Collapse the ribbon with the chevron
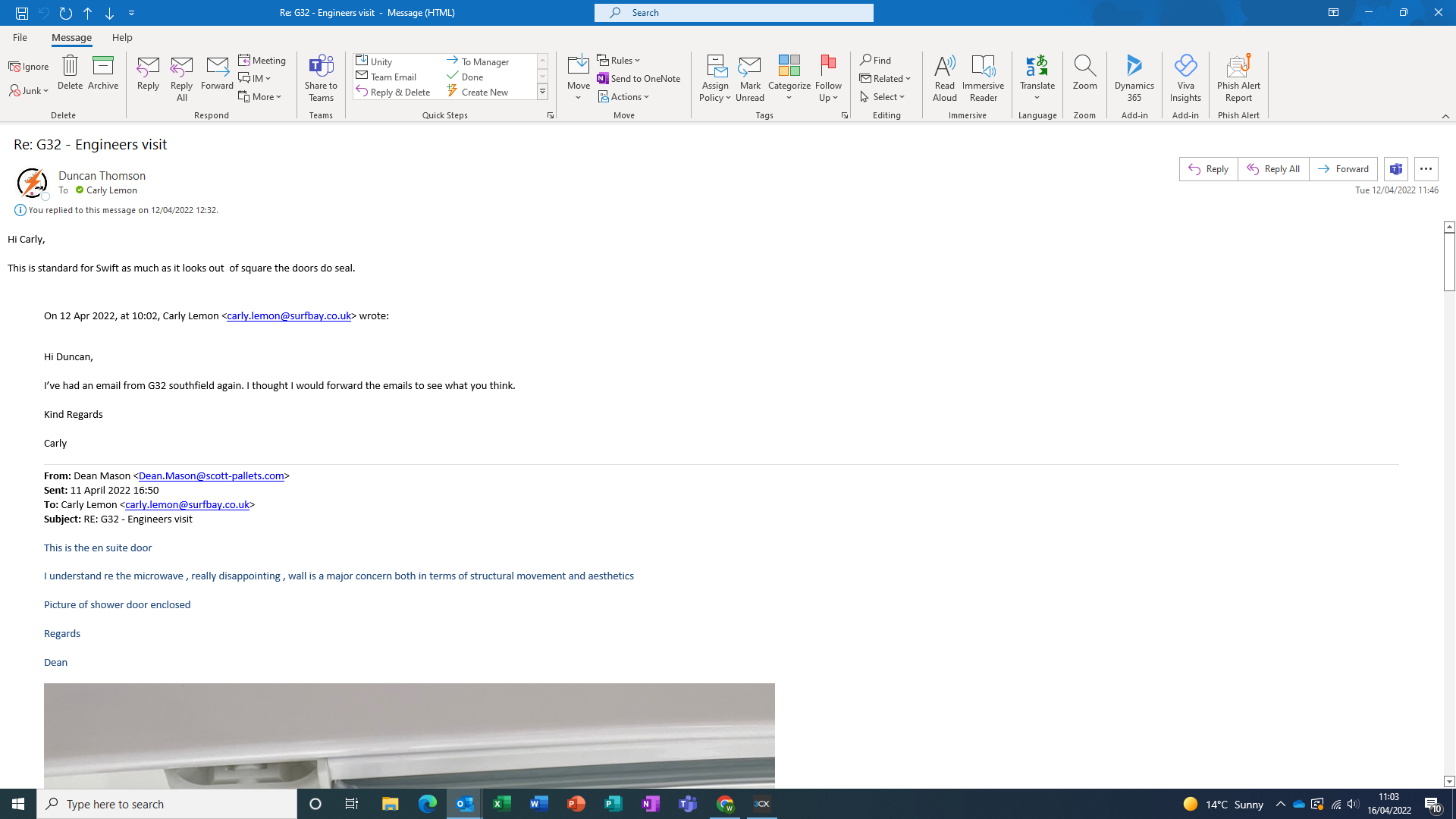 pyautogui.click(x=1445, y=116)
